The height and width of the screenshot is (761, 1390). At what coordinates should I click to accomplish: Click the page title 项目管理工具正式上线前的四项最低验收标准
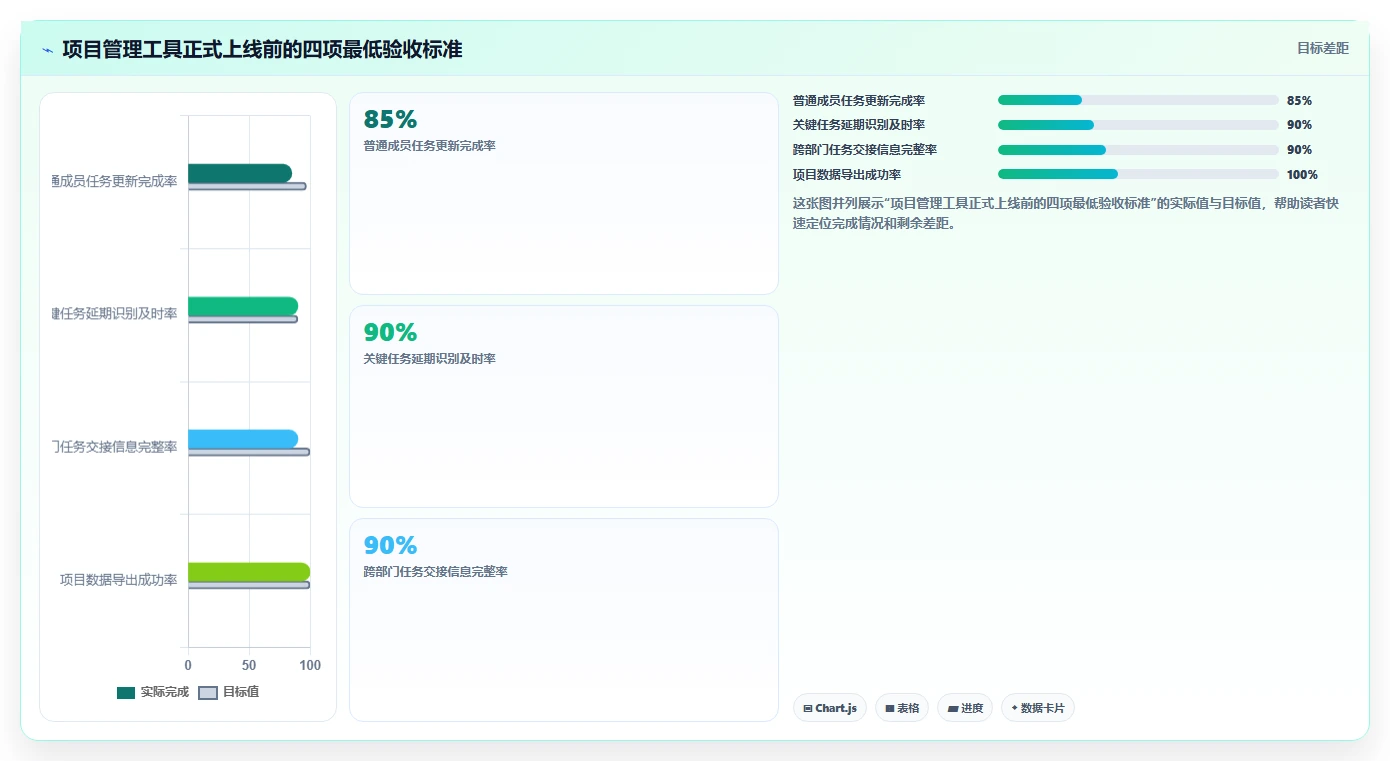point(262,49)
